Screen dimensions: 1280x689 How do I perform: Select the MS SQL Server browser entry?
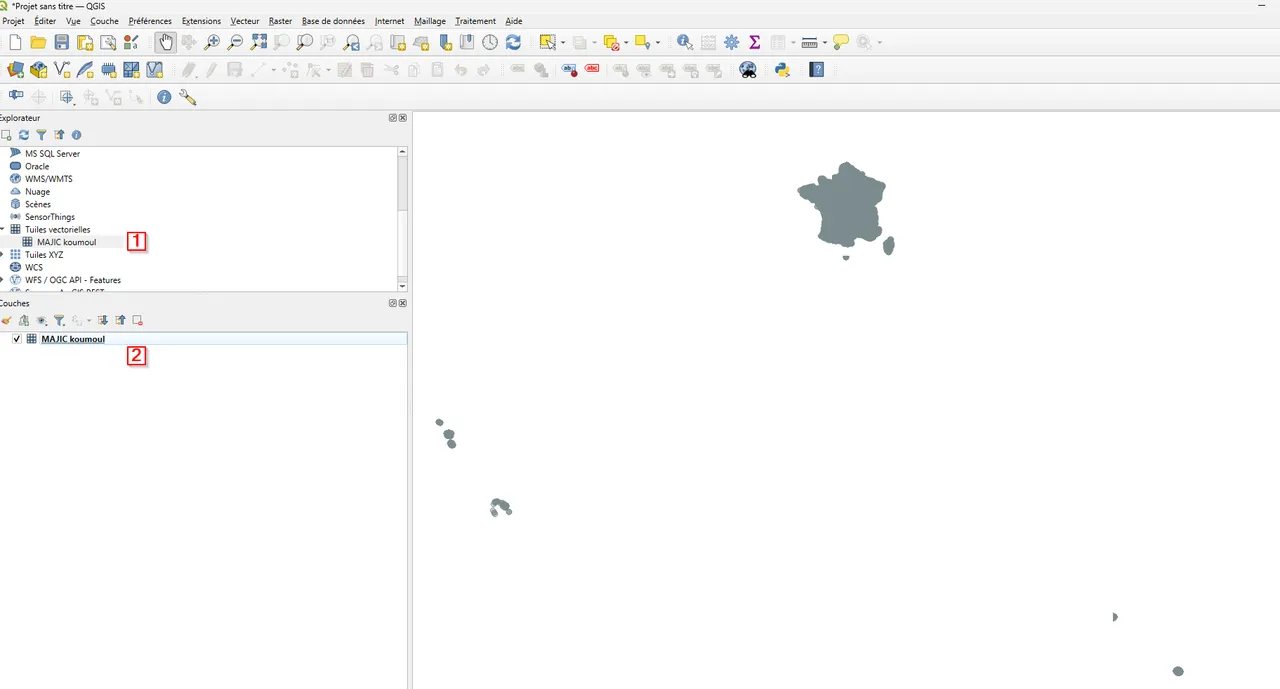(x=52, y=154)
